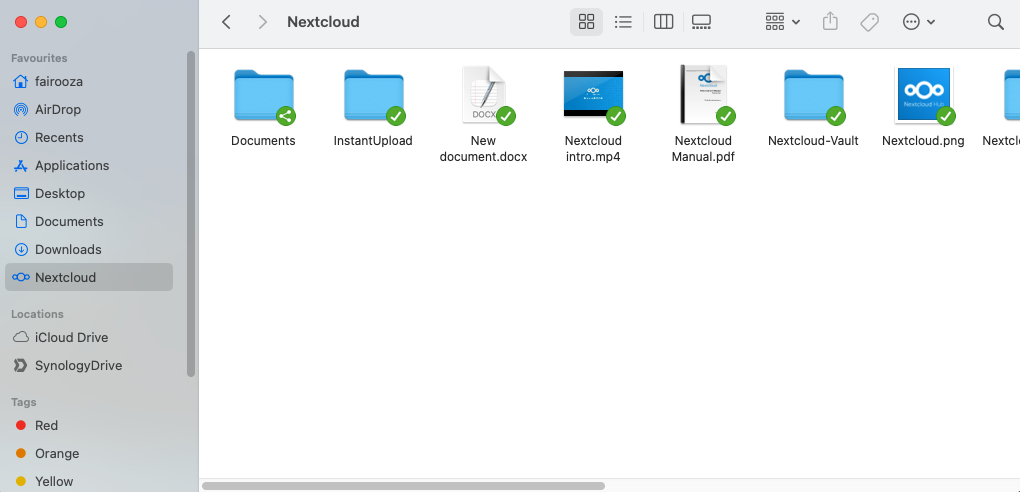Select the Nextcloud intro.mp4 video thumbnail
Screen dimensions: 1020x492
[x=593, y=95]
